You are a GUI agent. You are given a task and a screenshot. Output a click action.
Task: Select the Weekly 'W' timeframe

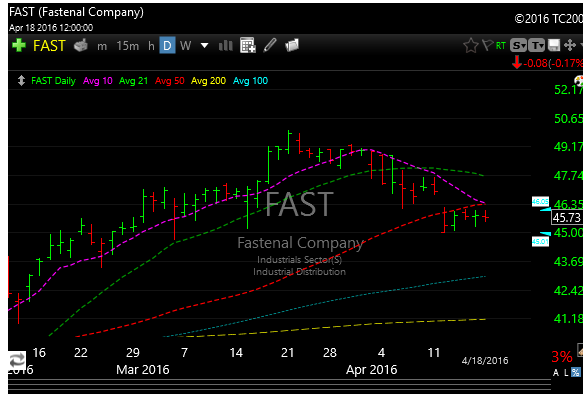click(x=185, y=46)
